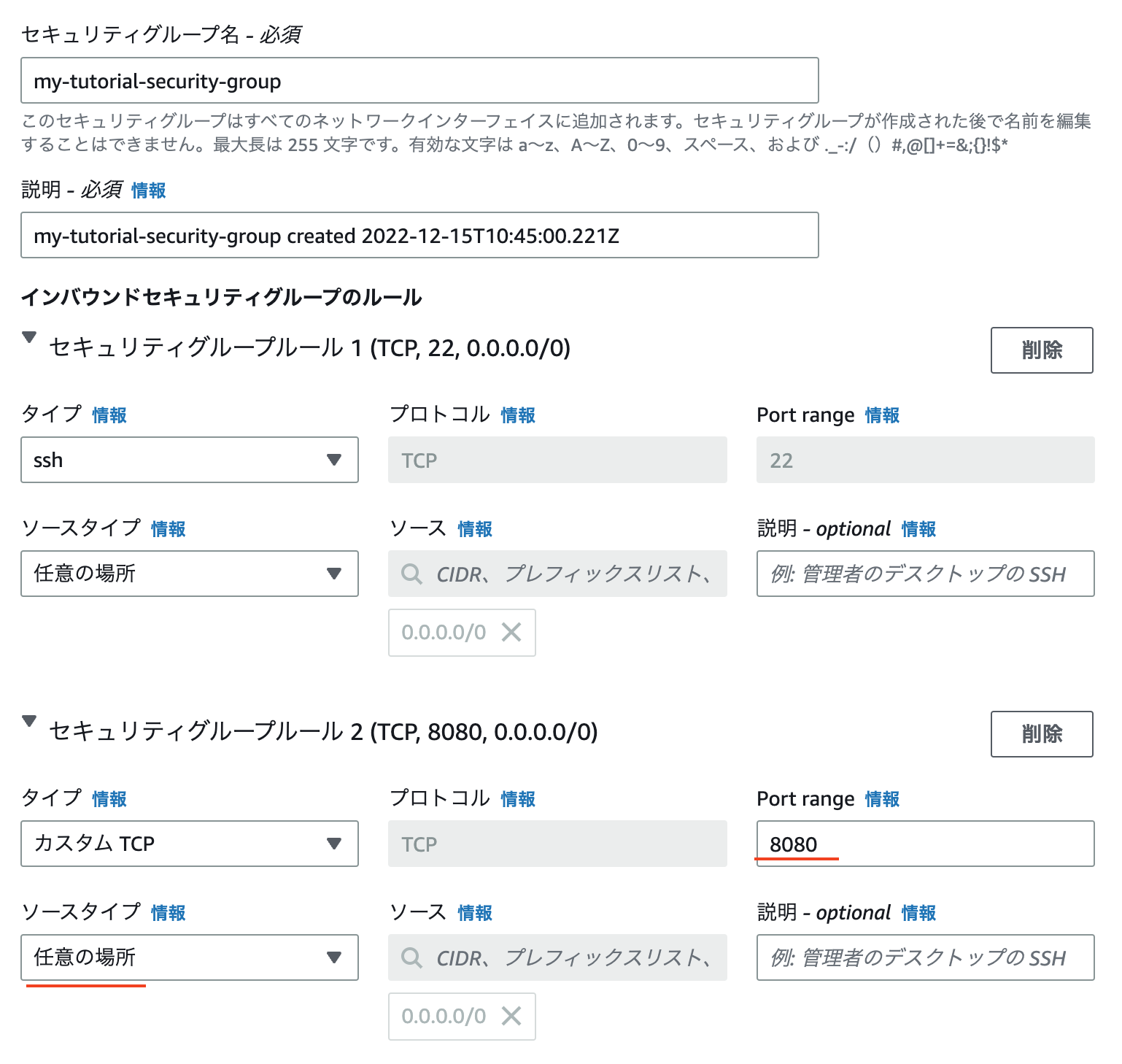Open 情報 link beside rule 2 プロトコル
The height and width of the screenshot is (1064, 1122).
(x=519, y=799)
